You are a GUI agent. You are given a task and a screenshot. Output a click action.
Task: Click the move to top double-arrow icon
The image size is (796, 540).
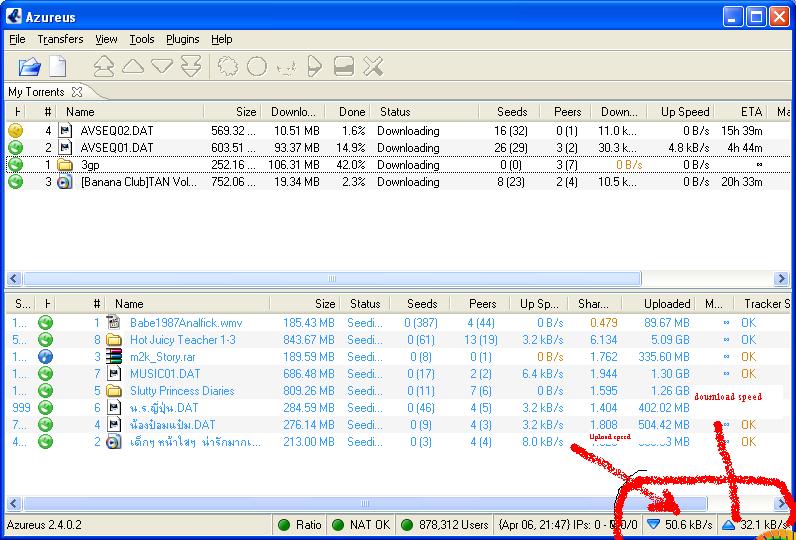(x=104, y=66)
